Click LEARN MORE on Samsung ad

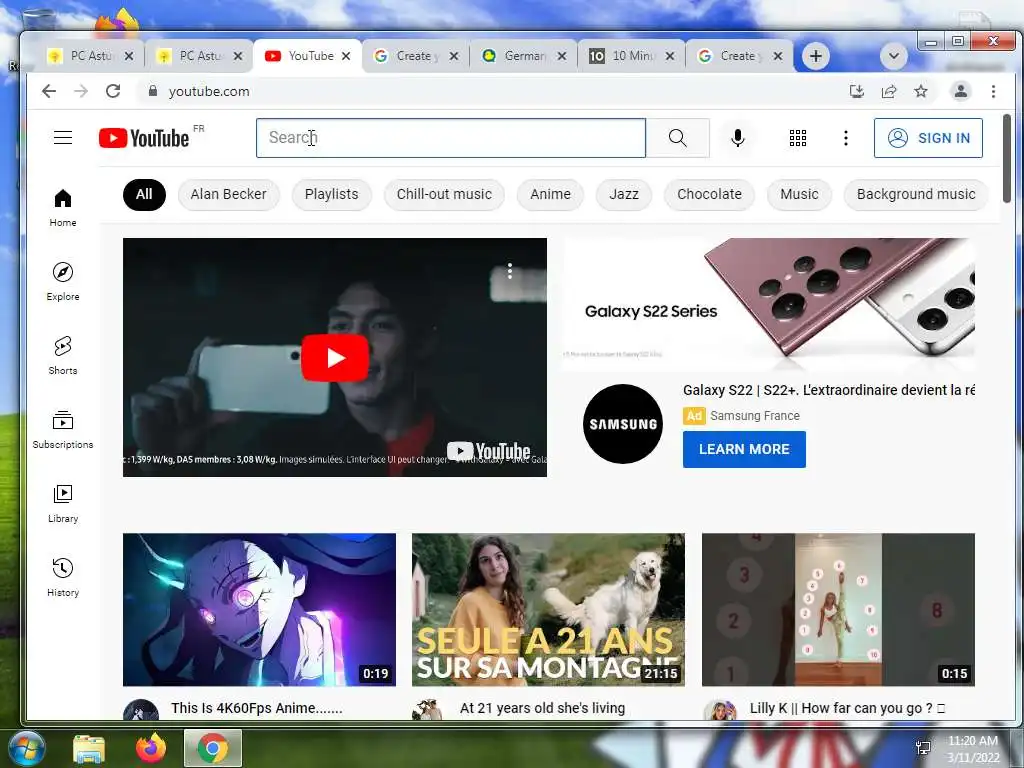[744, 449]
